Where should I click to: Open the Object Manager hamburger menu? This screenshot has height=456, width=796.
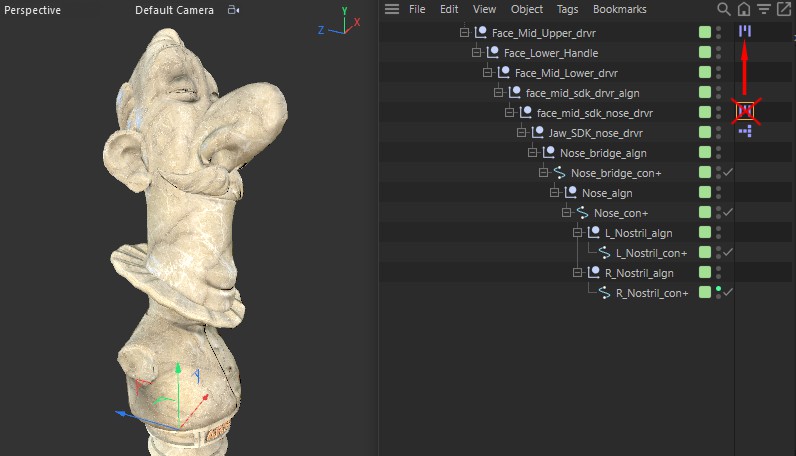(392, 9)
